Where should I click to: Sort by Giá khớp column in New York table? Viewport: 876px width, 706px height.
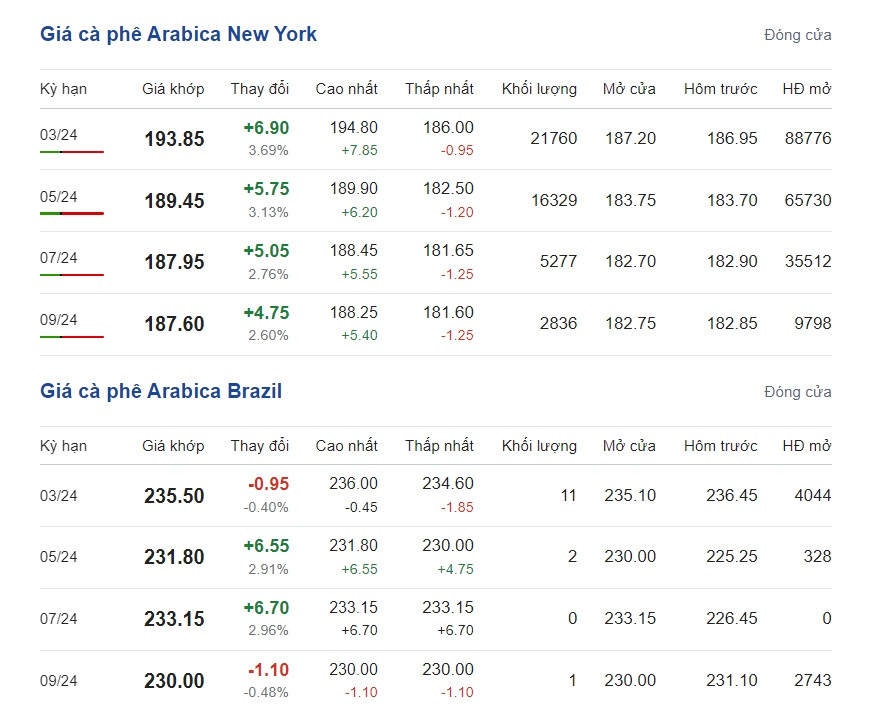[173, 89]
